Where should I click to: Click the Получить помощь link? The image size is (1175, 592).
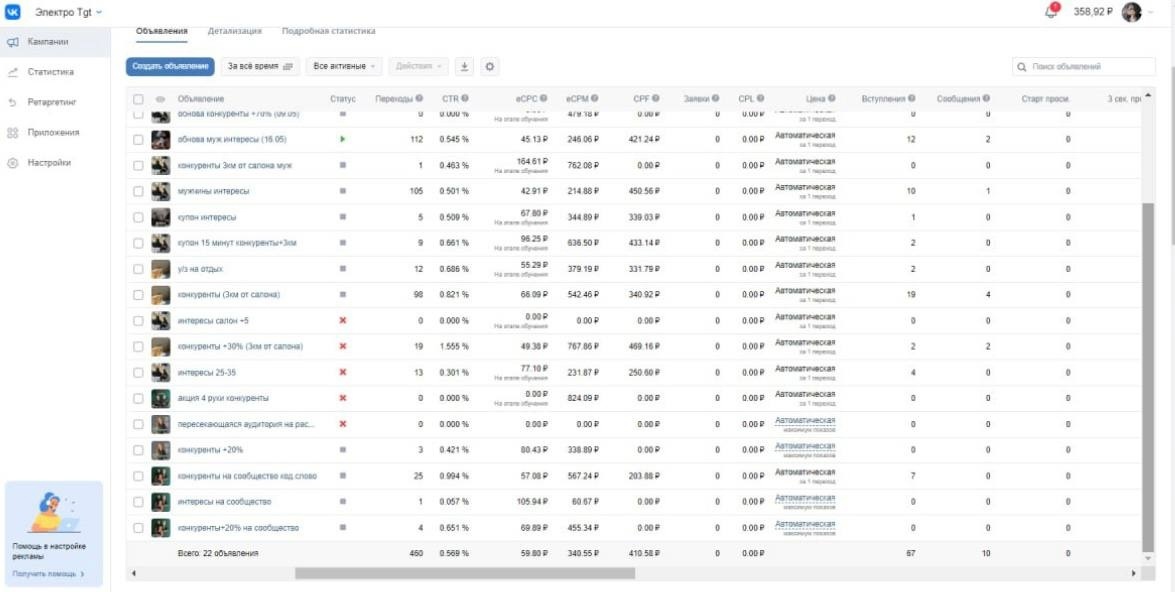tap(49, 574)
